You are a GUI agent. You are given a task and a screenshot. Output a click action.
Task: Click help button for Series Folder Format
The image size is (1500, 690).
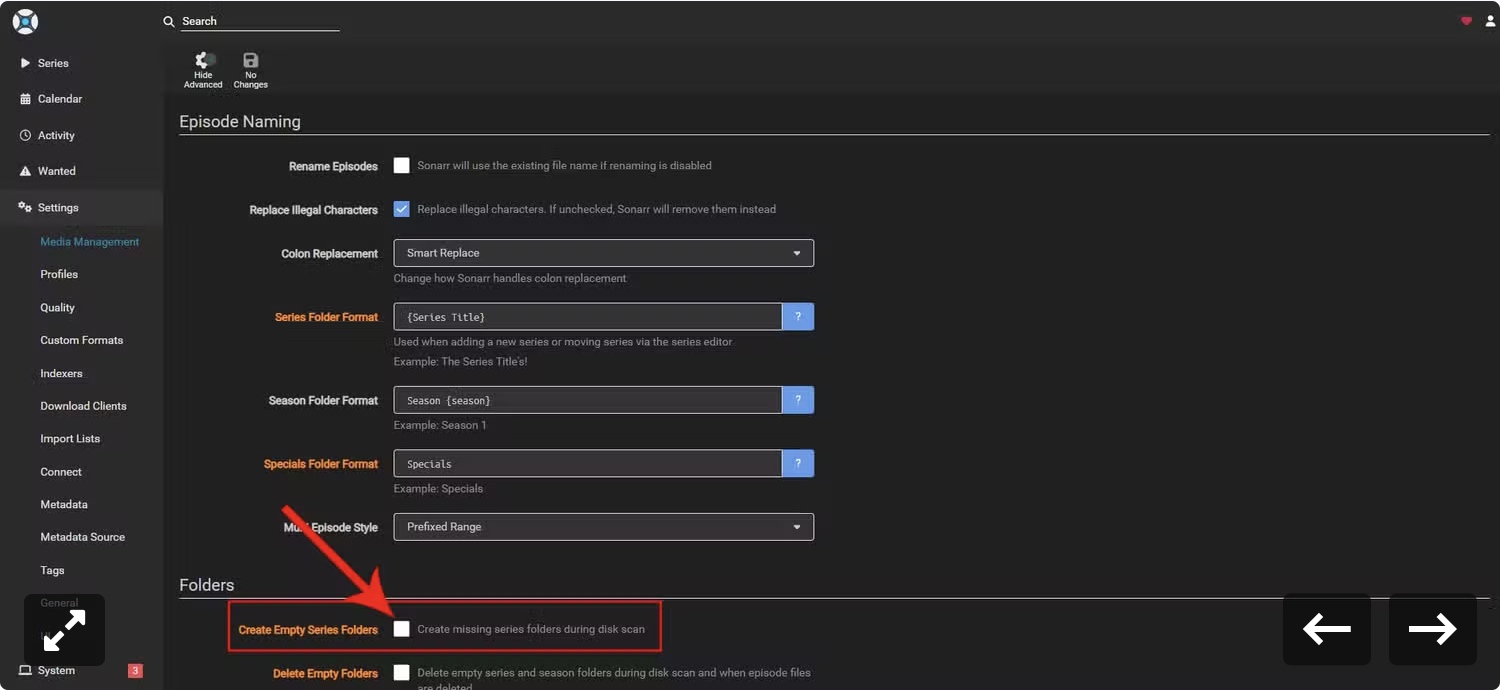point(798,317)
